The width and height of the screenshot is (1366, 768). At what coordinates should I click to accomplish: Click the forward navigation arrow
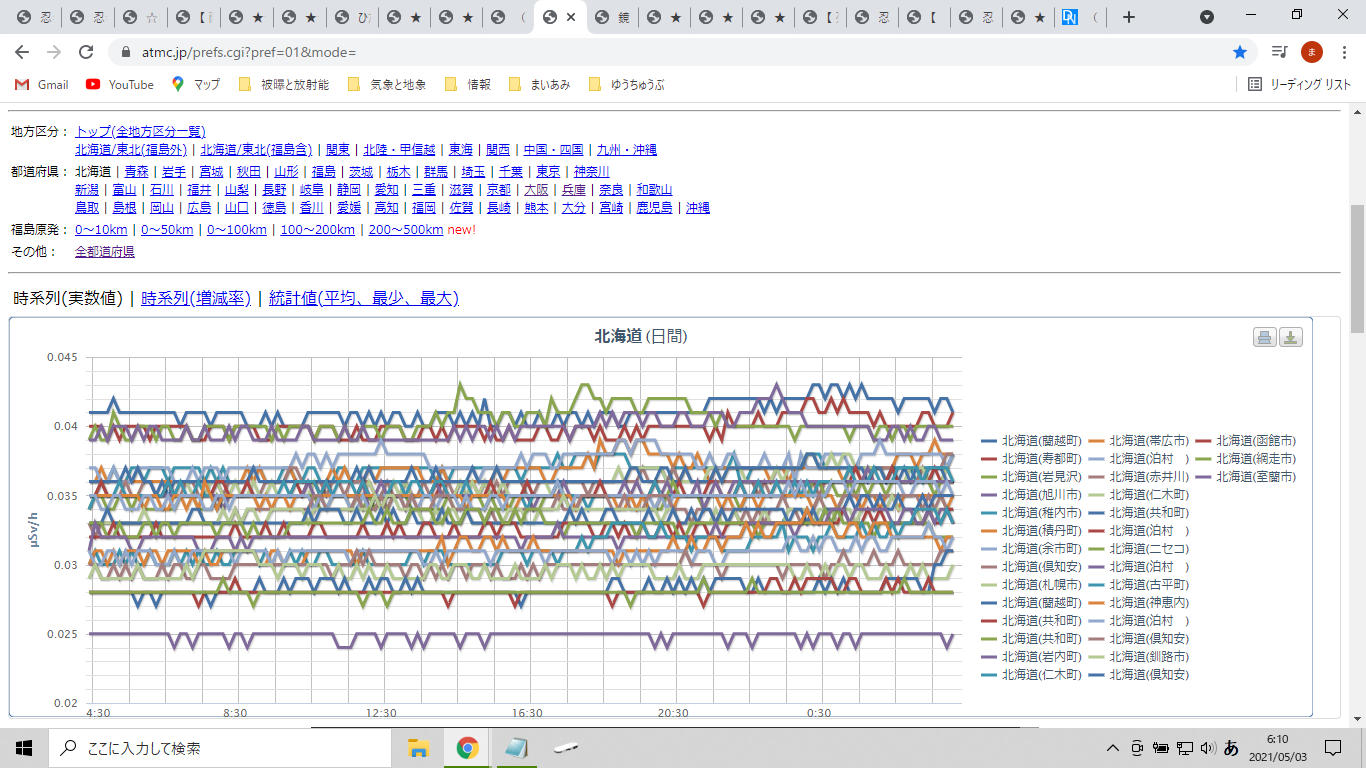click(x=54, y=52)
